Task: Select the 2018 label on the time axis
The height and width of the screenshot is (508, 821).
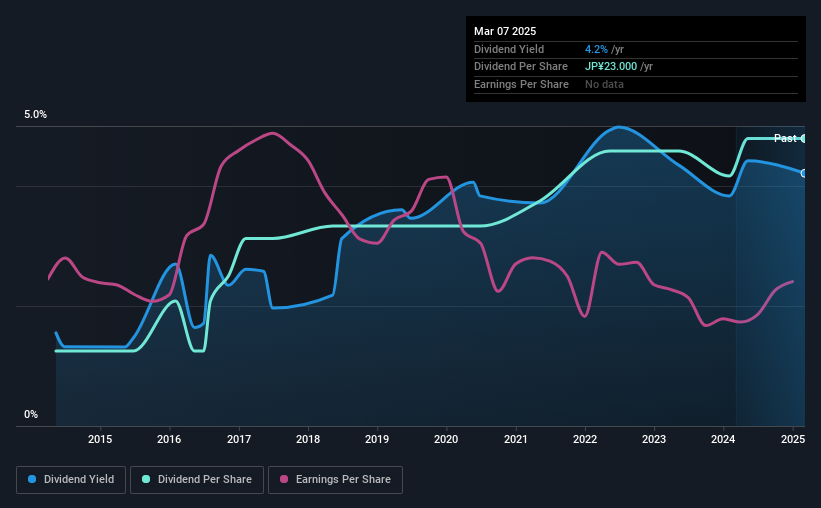Action: point(308,439)
